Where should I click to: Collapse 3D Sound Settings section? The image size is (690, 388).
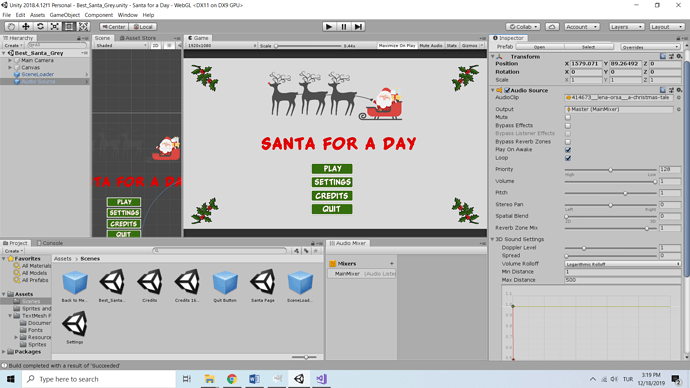492,239
